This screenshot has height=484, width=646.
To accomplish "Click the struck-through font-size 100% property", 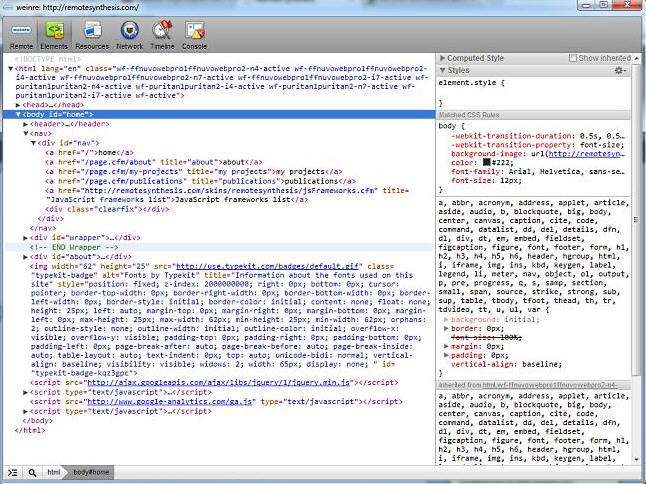I will tap(487, 338).
